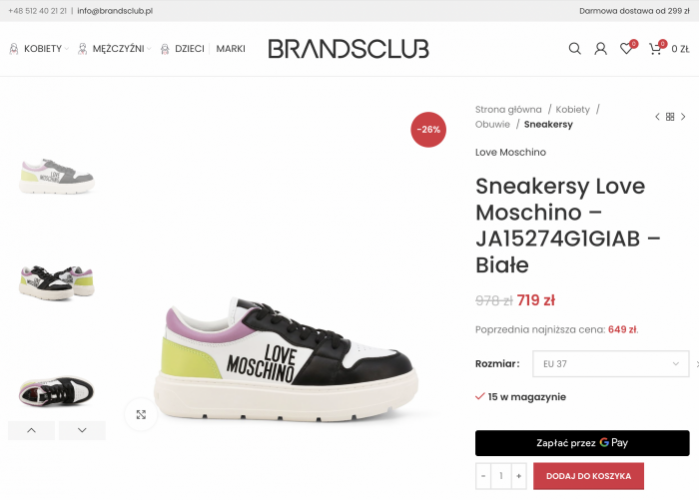Viewport: 700px width, 500px height.
Task: Increase quantity with plus button
Action: pyautogui.click(x=519, y=476)
